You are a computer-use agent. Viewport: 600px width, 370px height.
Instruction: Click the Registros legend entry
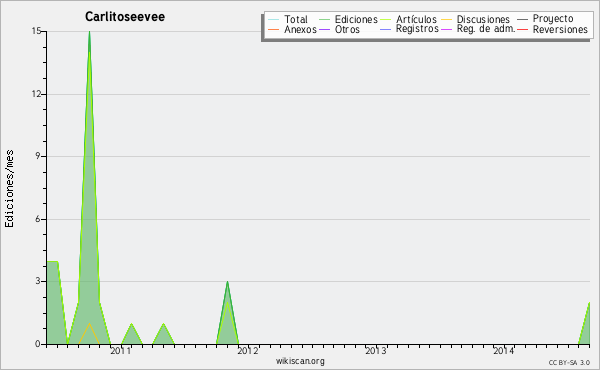[x=409, y=29]
